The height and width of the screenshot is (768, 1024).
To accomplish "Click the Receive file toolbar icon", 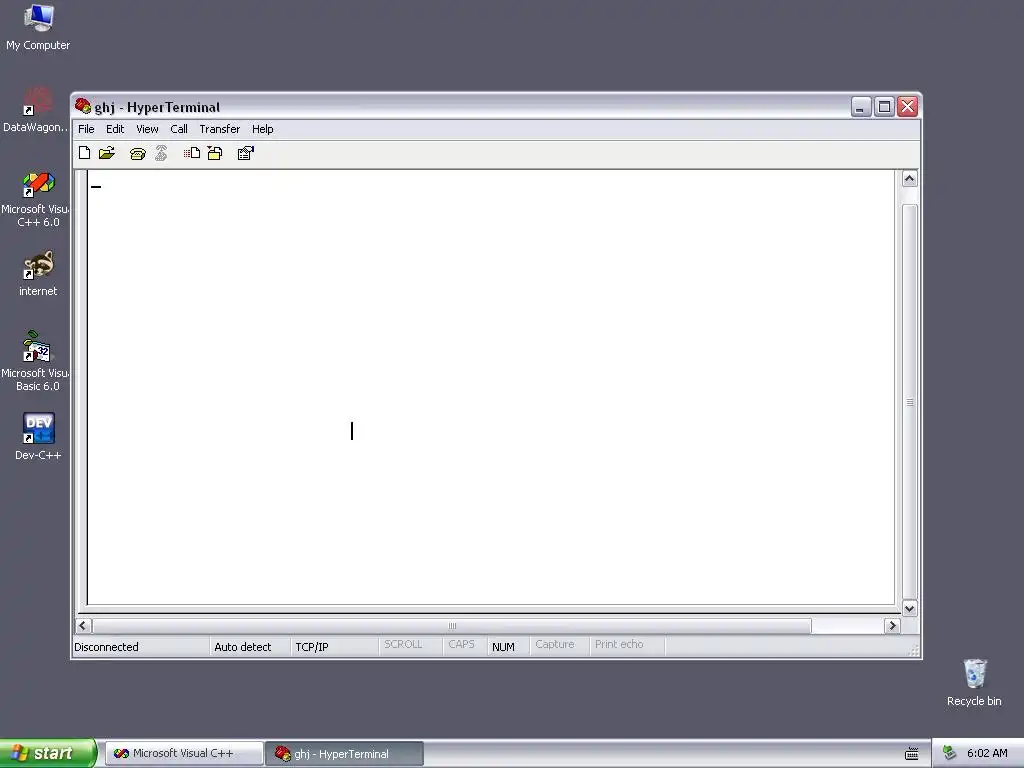I will (215, 153).
